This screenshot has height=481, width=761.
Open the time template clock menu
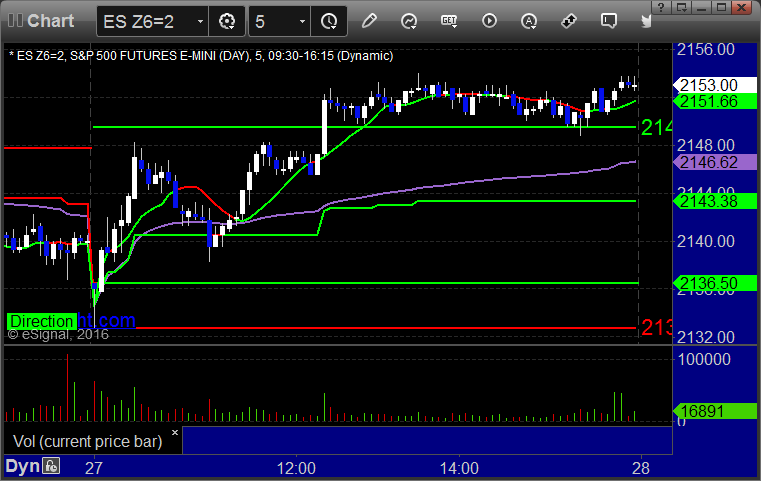(x=329, y=21)
